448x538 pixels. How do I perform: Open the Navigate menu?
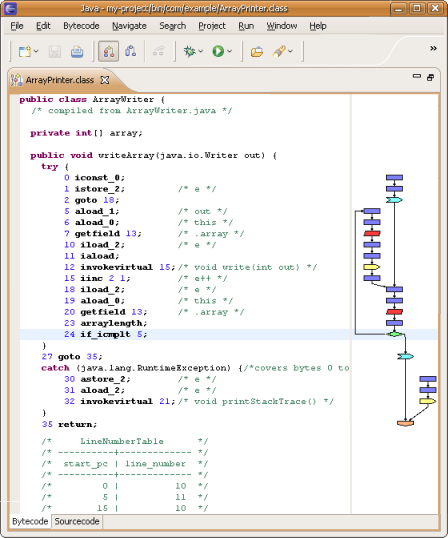pos(129,26)
